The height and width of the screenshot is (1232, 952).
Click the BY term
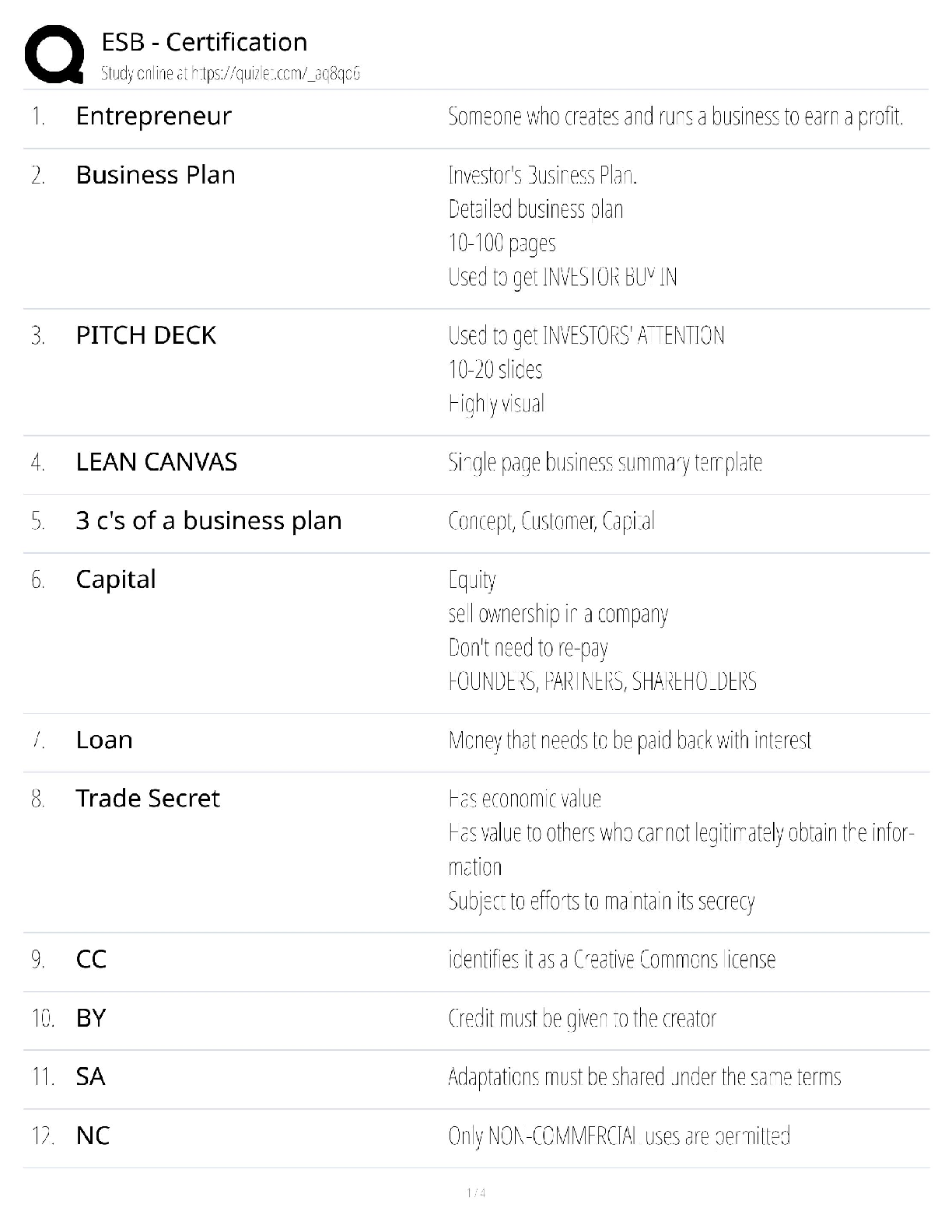91,1018
